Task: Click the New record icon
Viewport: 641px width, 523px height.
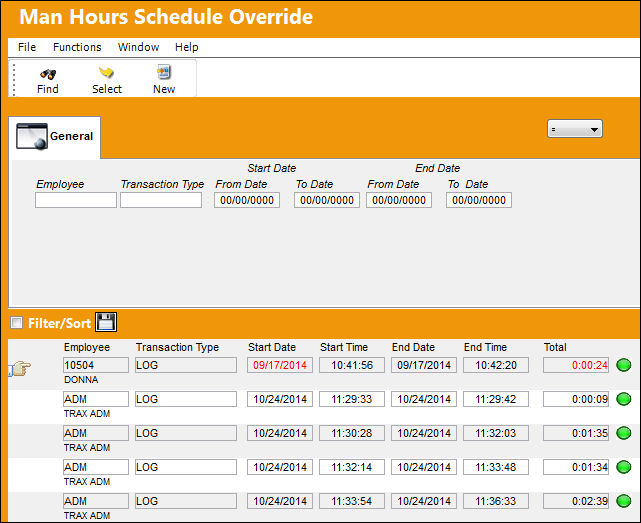Action: point(164,72)
